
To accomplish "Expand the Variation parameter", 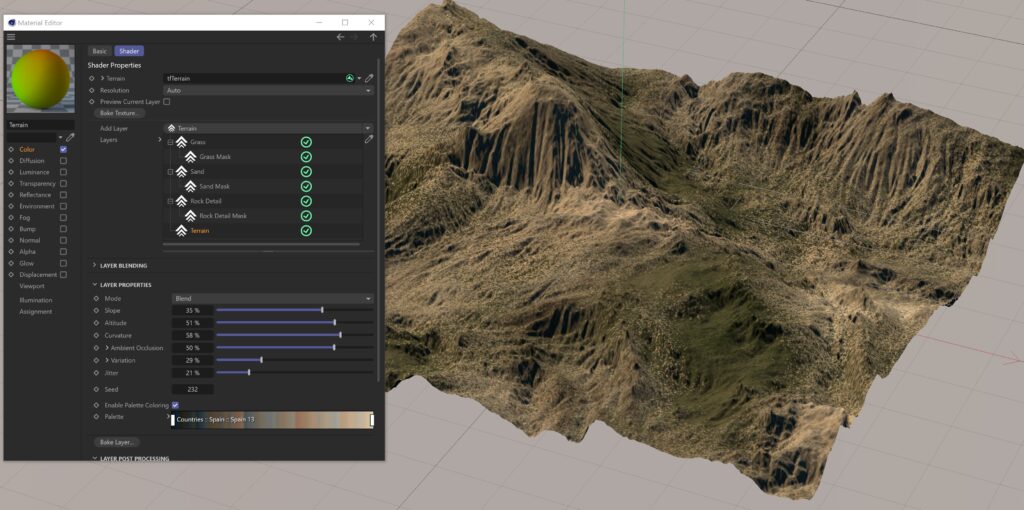I will (x=107, y=360).
